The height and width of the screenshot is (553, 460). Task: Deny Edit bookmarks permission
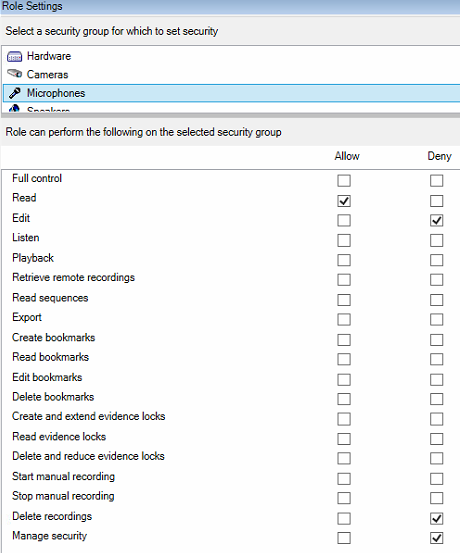coord(436,379)
